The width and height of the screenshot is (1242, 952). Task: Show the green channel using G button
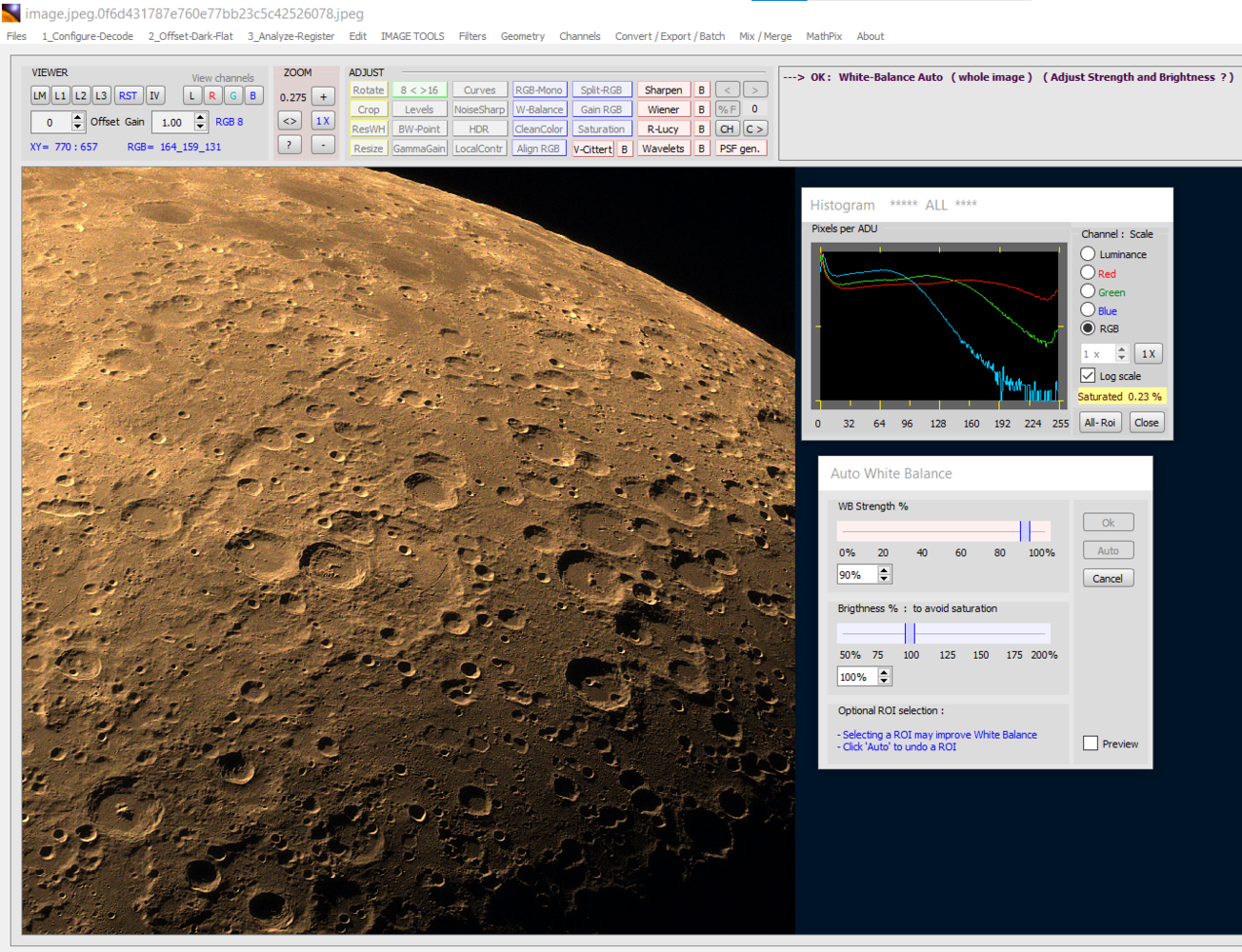232,96
